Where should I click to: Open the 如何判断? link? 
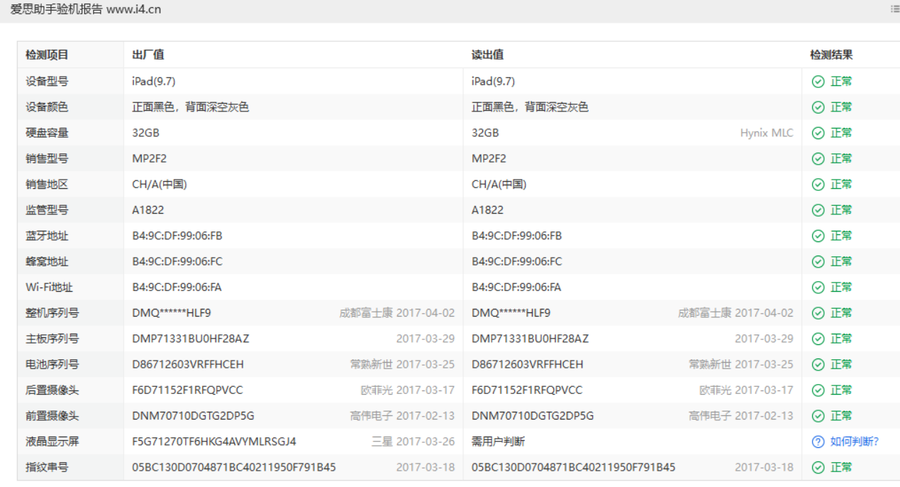tap(854, 442)
